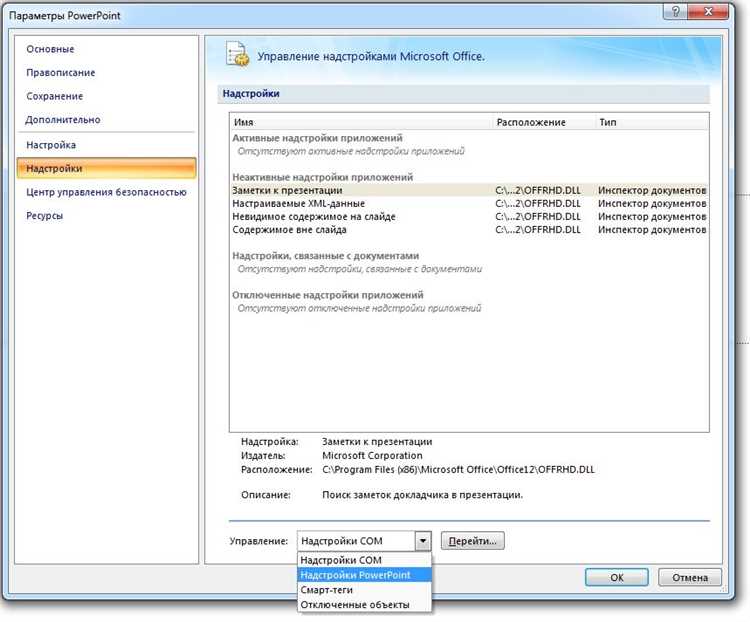Choose Надстройки PowerPoint from dropdown list
This screenshot has width=750, height=622.
(x=355, y=575)
